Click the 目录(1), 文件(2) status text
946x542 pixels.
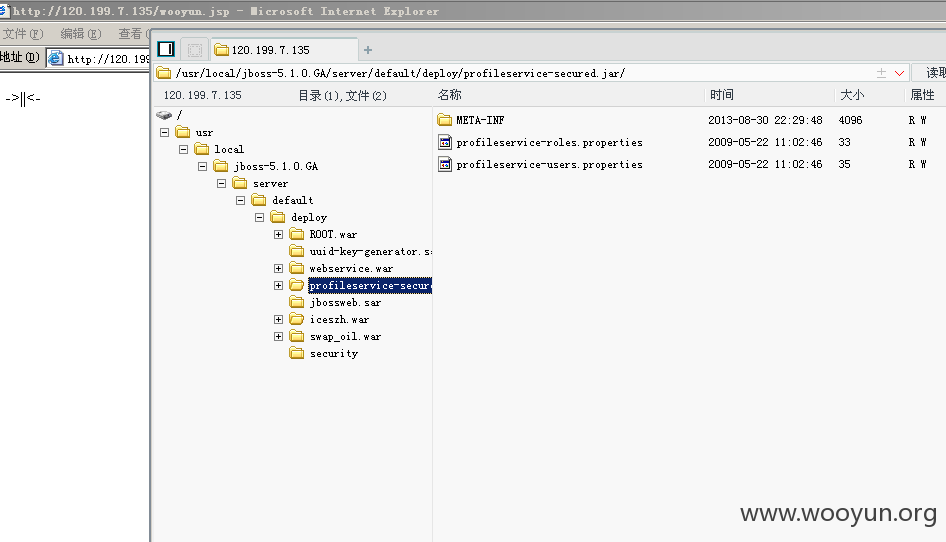[x=342, y=95]
